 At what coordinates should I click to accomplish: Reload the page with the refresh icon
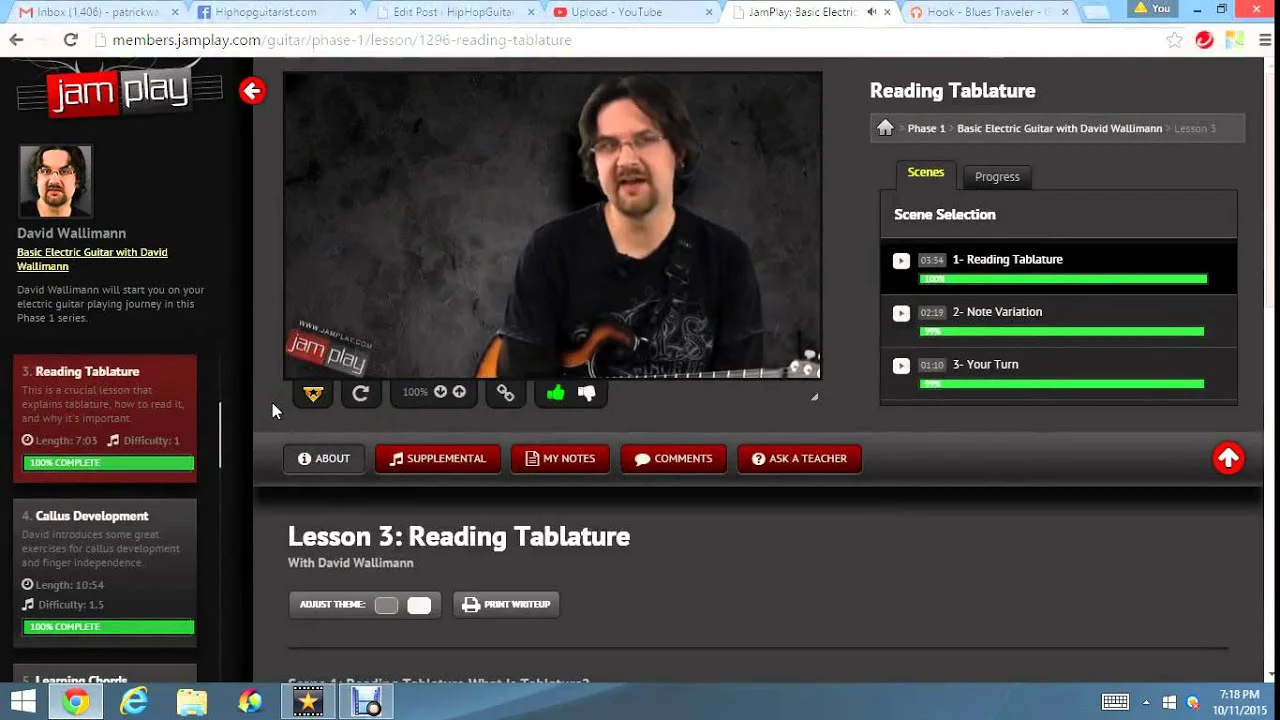pos(70,40)
